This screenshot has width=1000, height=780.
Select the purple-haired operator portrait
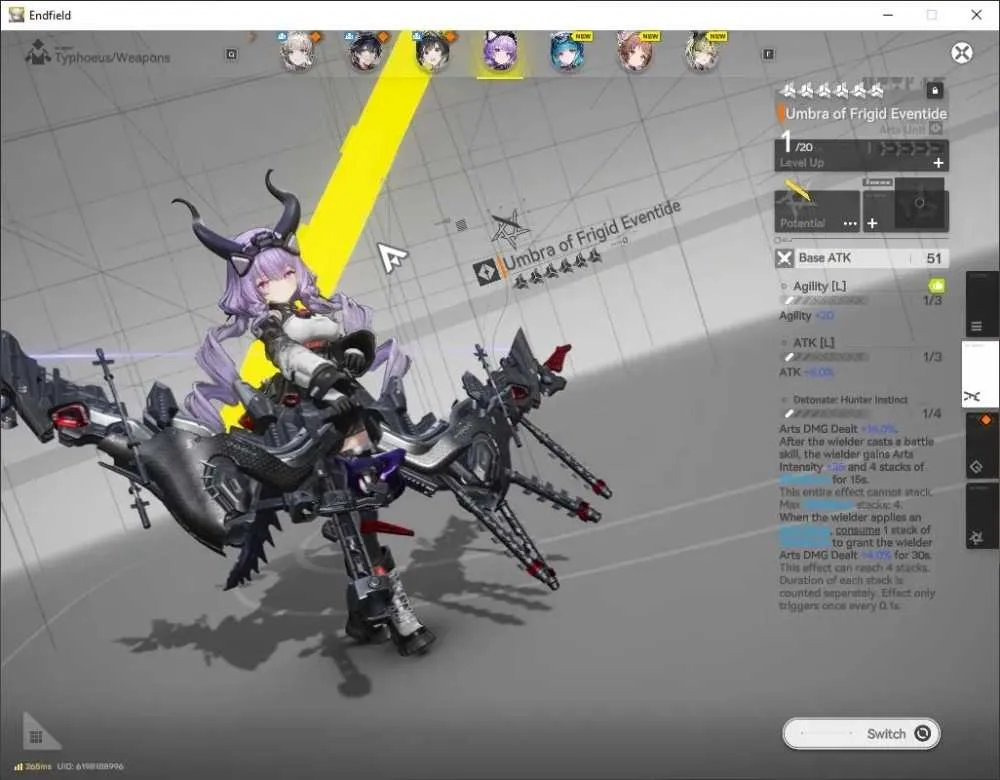tap(500, 52)
